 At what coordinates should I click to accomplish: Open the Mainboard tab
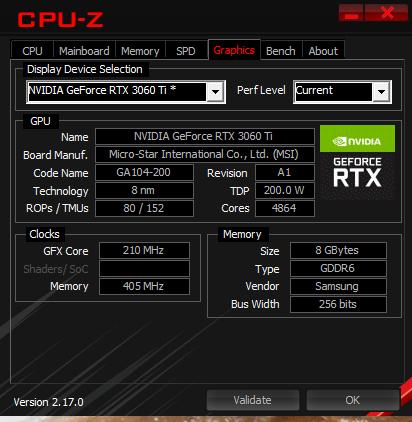pyautogui.click(x=84, y=51)
